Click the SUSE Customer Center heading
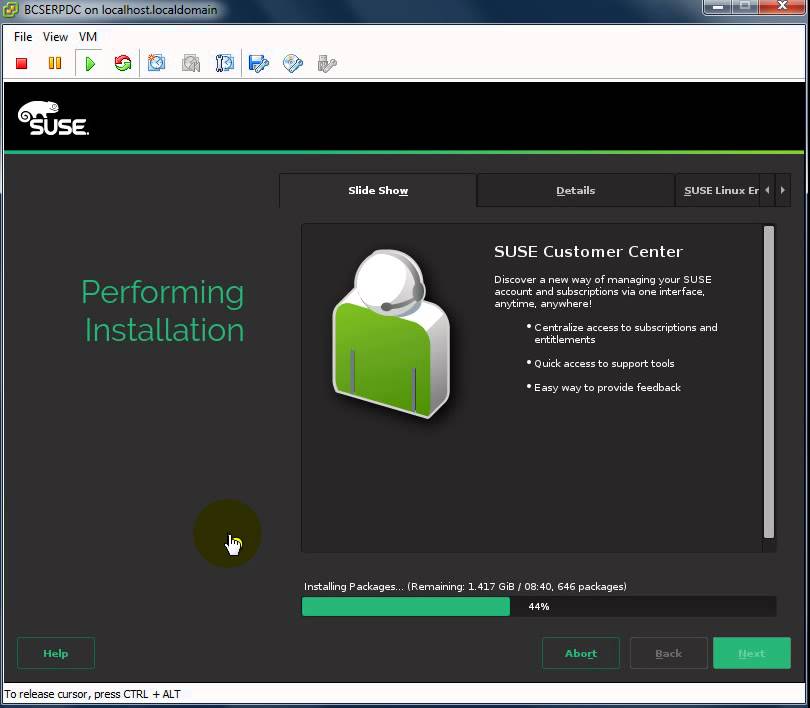Image resolution: width=810 pixels, height=708 pixels. 588,251
